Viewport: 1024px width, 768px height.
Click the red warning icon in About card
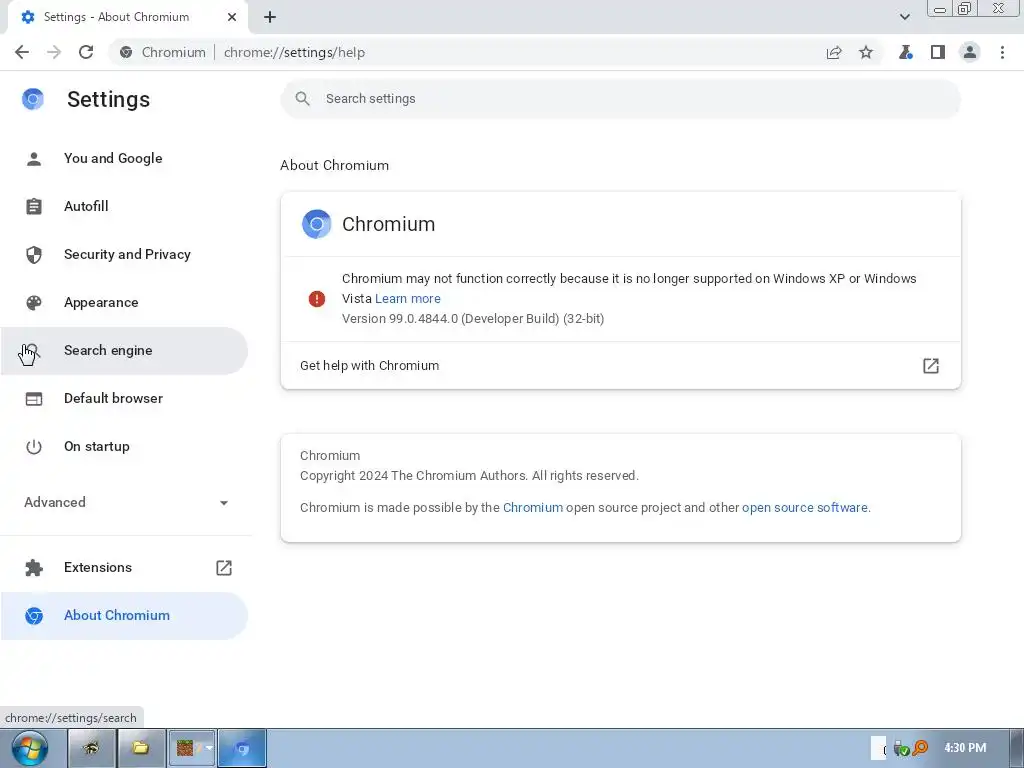point(317,299)
